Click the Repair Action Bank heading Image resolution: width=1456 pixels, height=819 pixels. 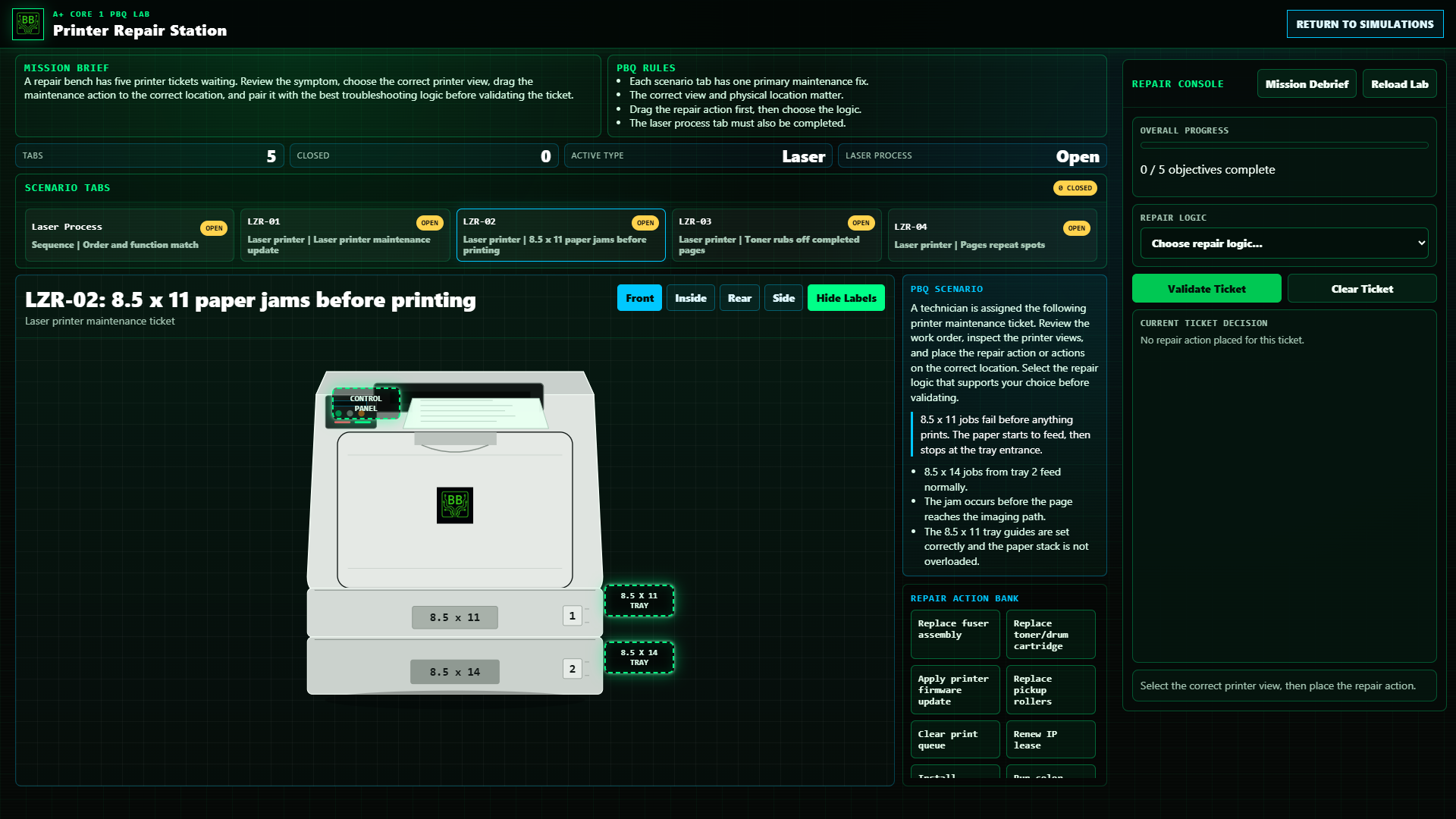click(964, 598)
